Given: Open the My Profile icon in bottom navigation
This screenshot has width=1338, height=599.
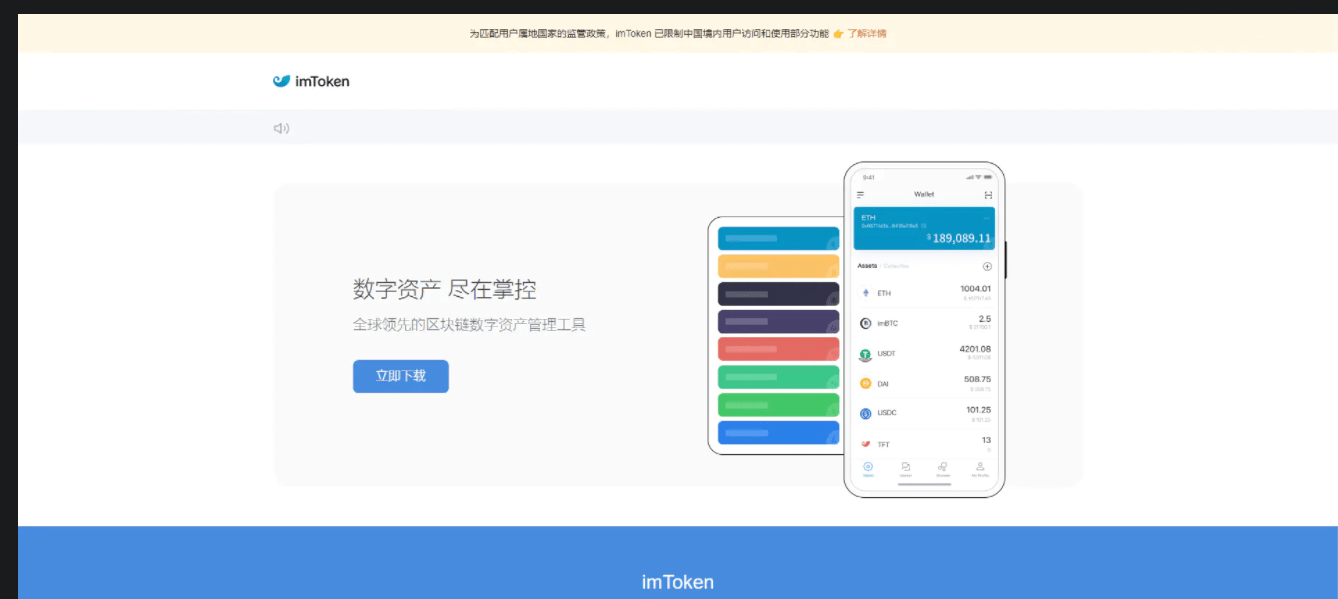Looking at the screenshot, I should 981,467.
